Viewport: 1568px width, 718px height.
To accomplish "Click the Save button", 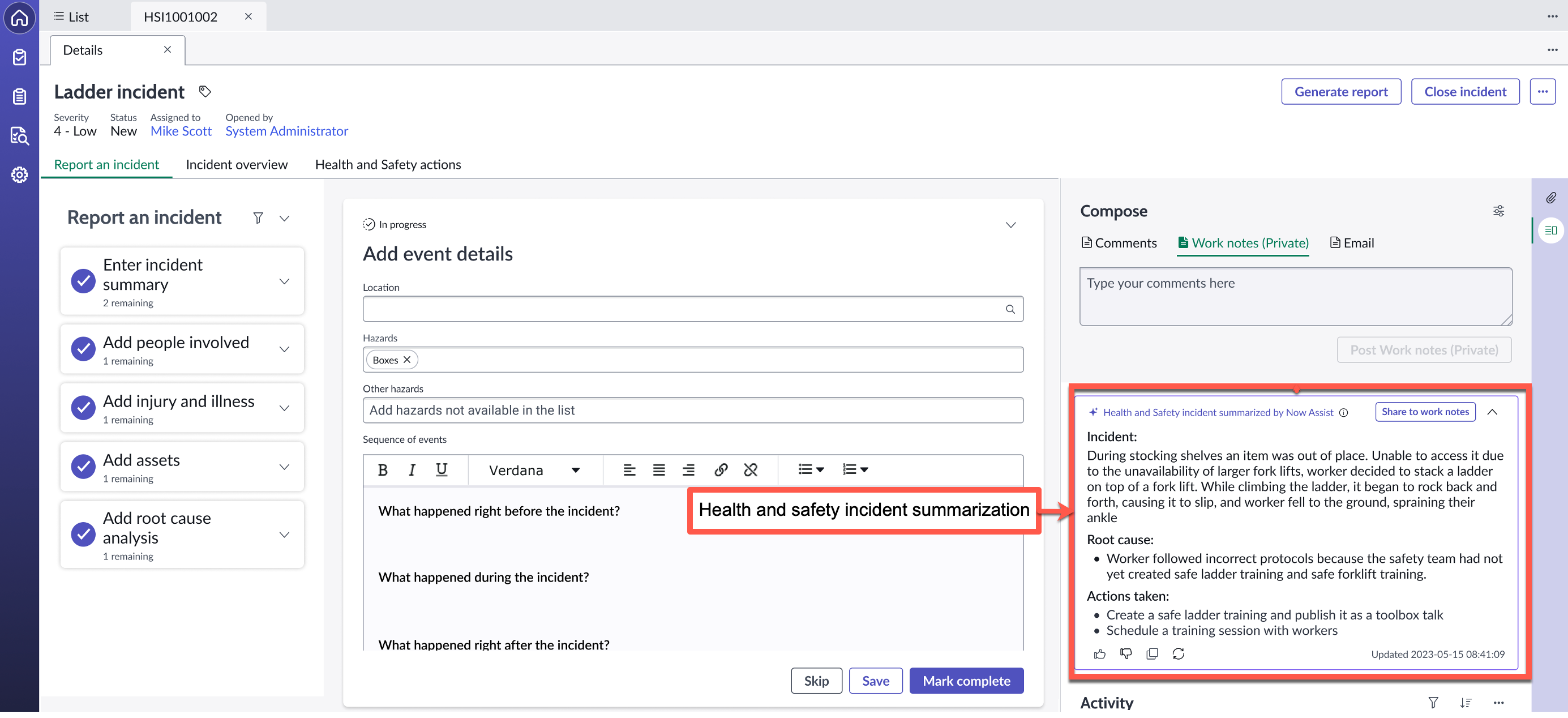I will click(875, 681).
